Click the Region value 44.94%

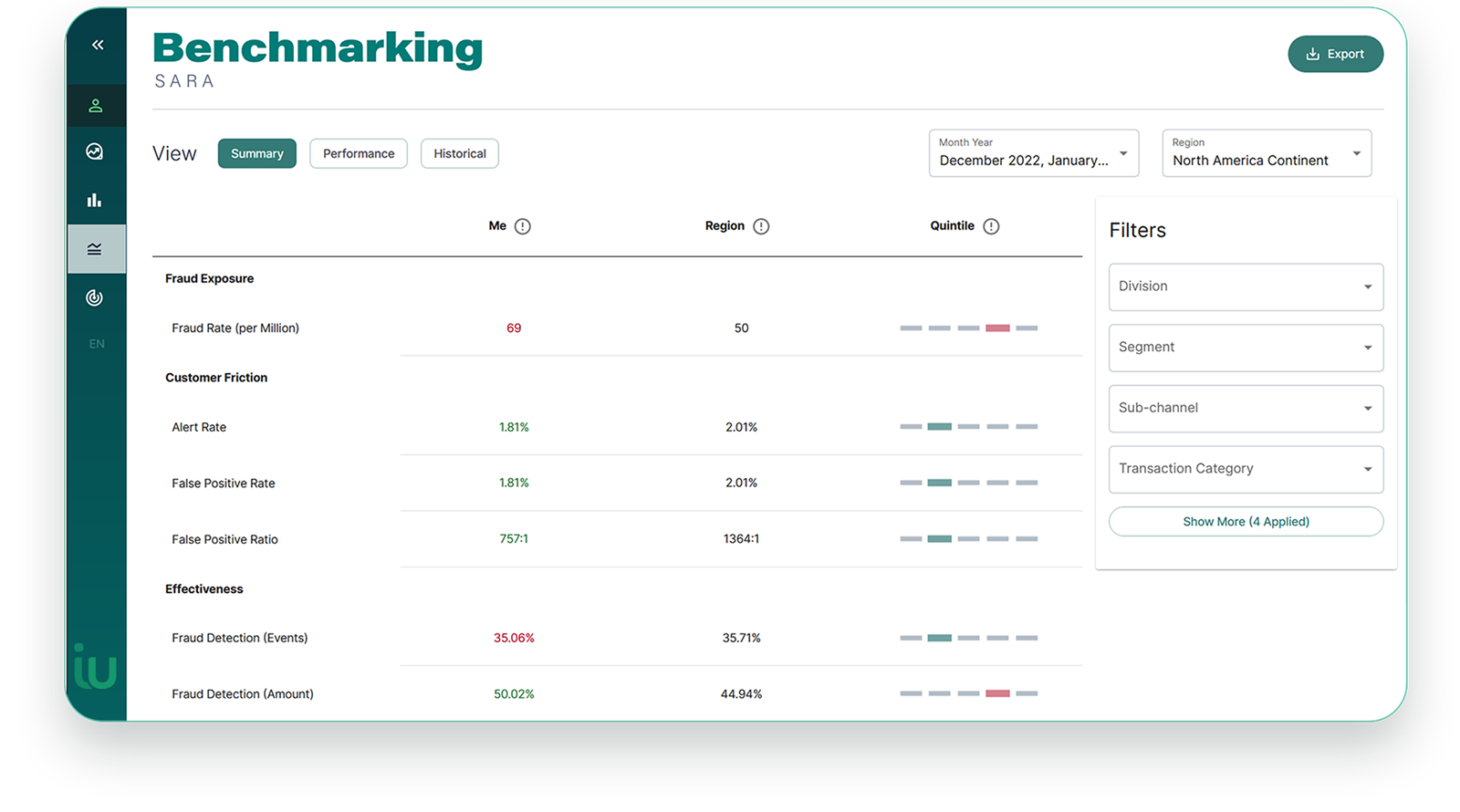[741, 694]
